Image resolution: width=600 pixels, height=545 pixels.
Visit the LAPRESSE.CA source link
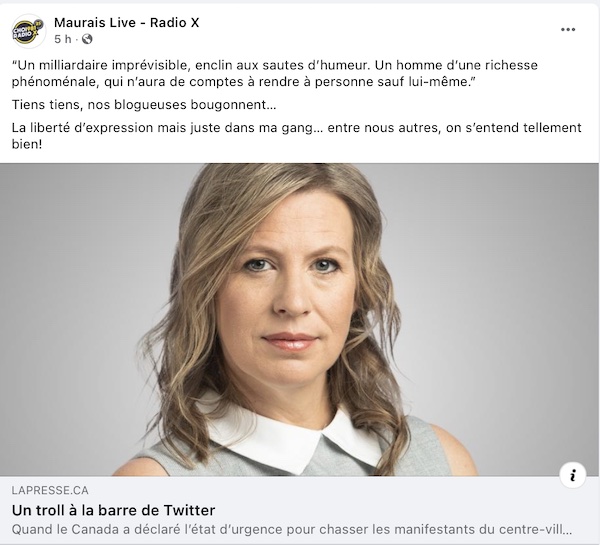click(x=50, y=490)
